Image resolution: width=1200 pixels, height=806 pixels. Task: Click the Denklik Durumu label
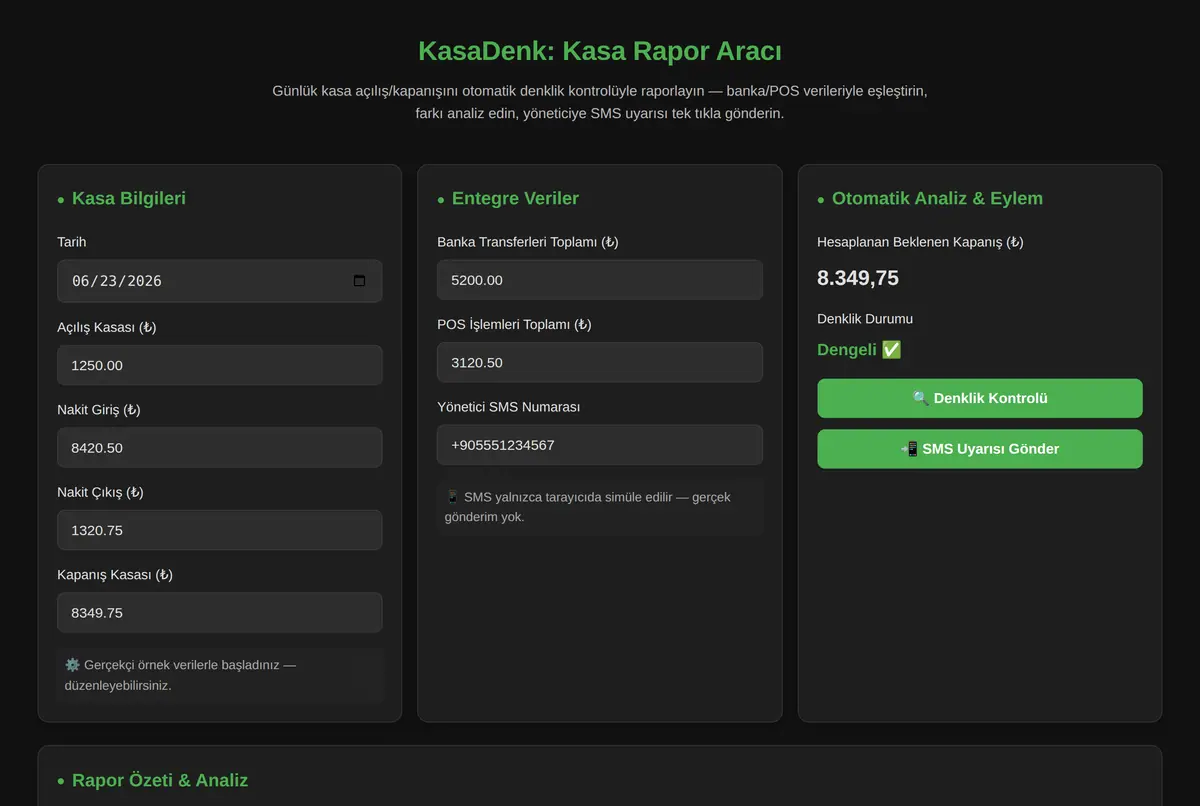point(865,319)
